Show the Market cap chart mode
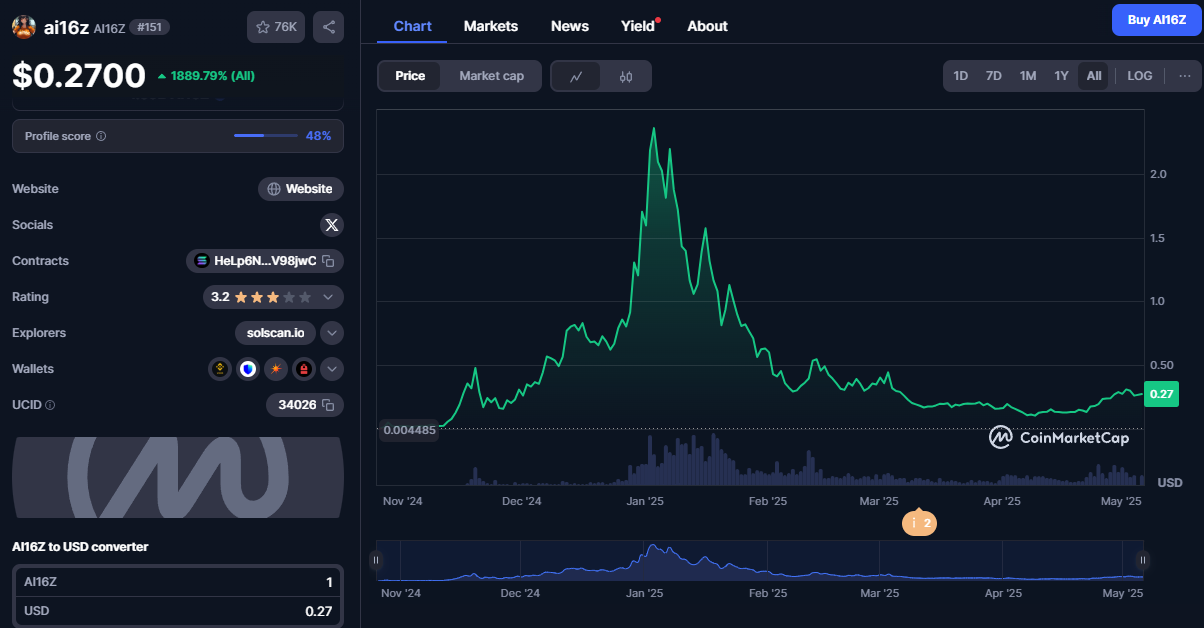This screenshot has width=1204, height=628. tap(491, 76)
